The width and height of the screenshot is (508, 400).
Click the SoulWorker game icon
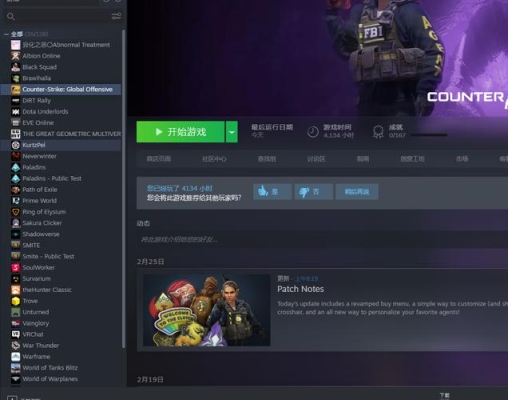click(16, 268)
